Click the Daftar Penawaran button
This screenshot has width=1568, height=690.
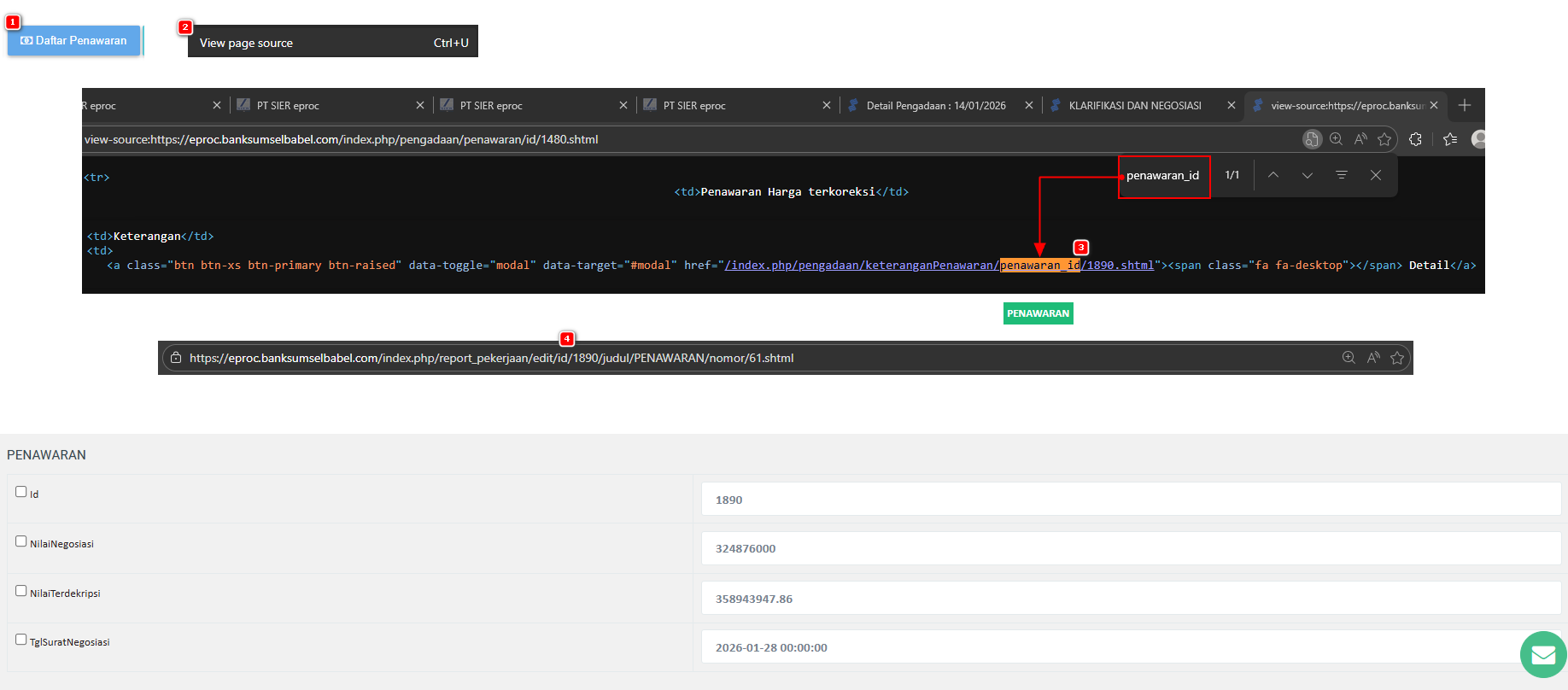coord(73,41)
